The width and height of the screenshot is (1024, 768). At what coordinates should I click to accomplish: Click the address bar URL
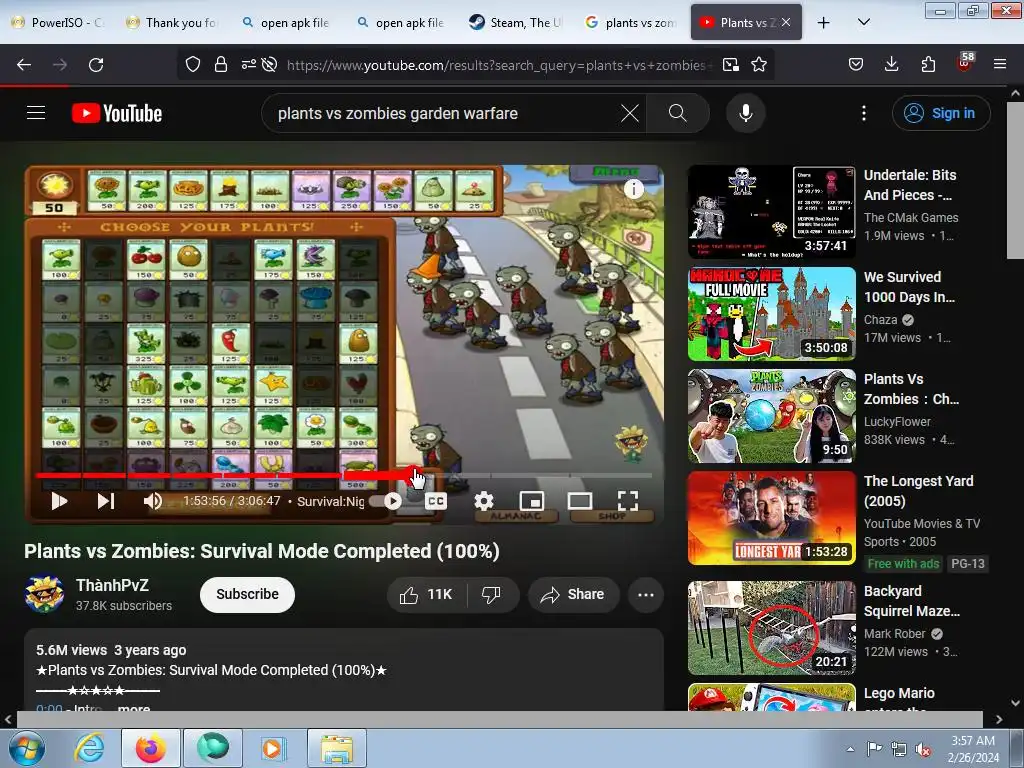point(499,65)
